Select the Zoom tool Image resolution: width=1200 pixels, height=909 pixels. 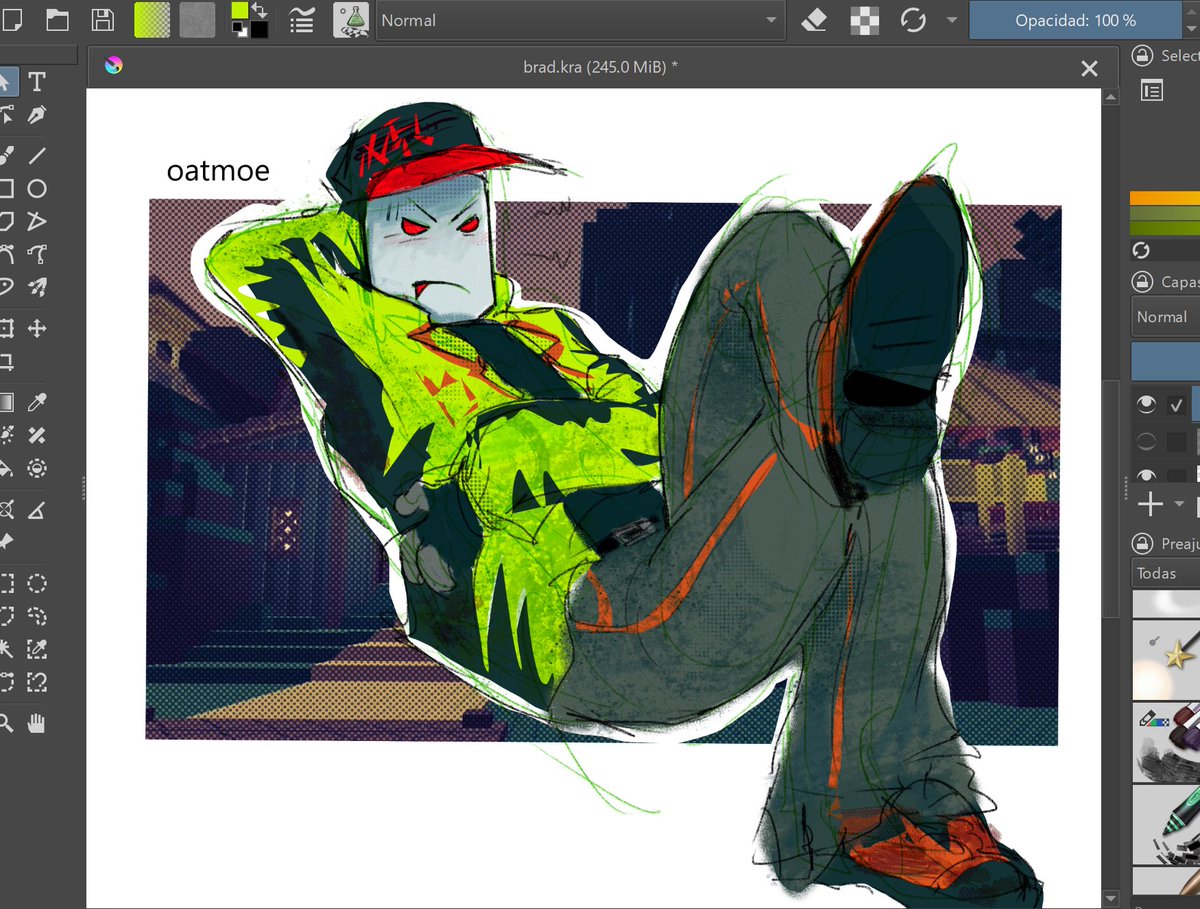coord(5,723)
